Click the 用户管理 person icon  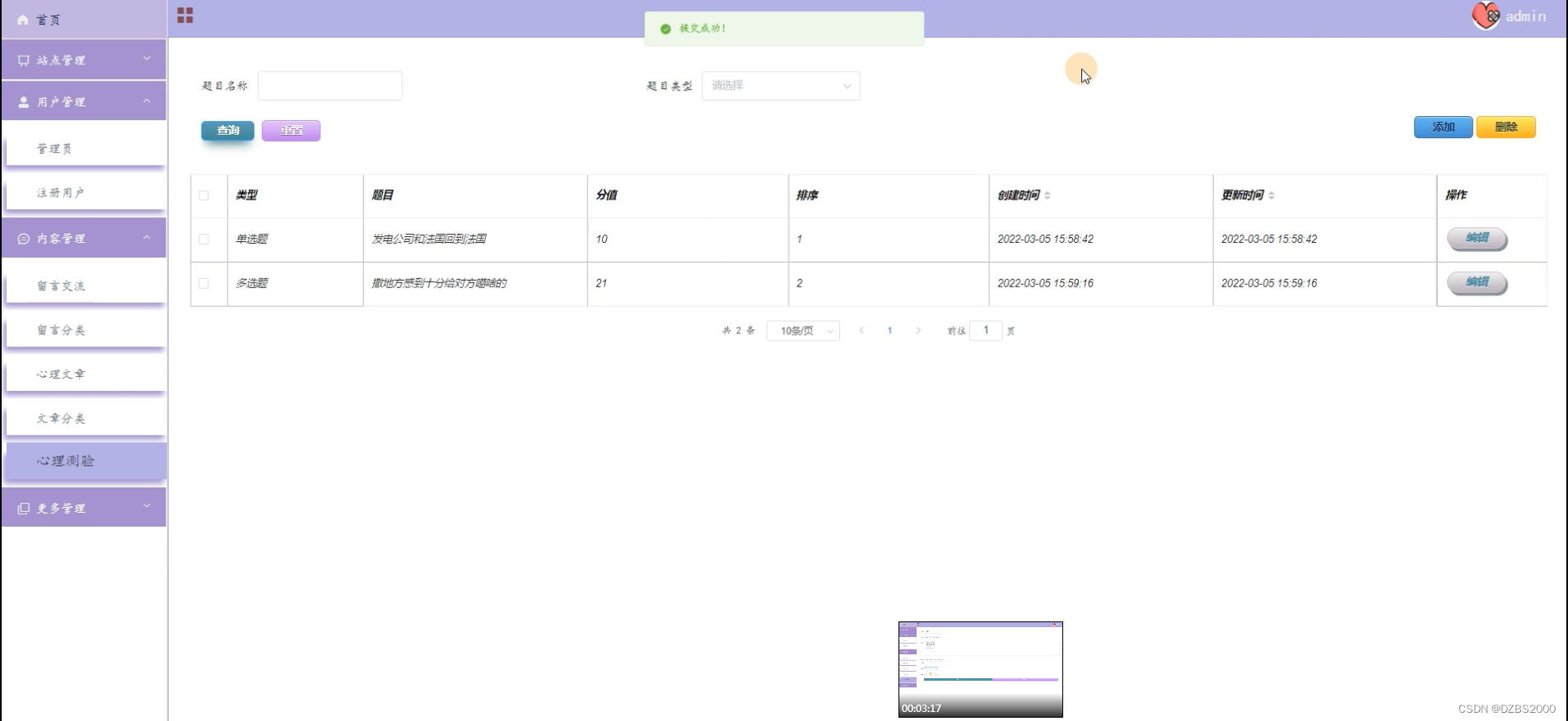[24, 102]
